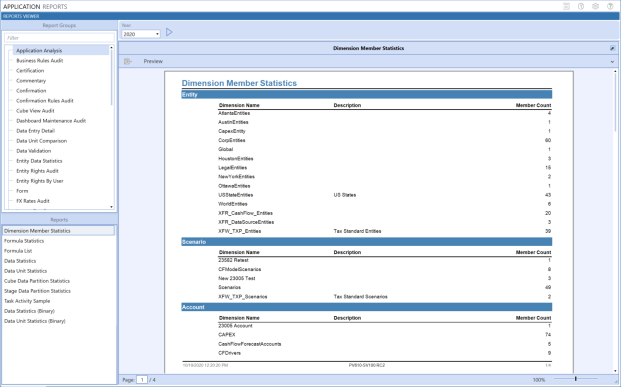This screenshot has width=621, height=387.
Task: Focus the Report Groups filter box
Action: [x=59, y=38]
